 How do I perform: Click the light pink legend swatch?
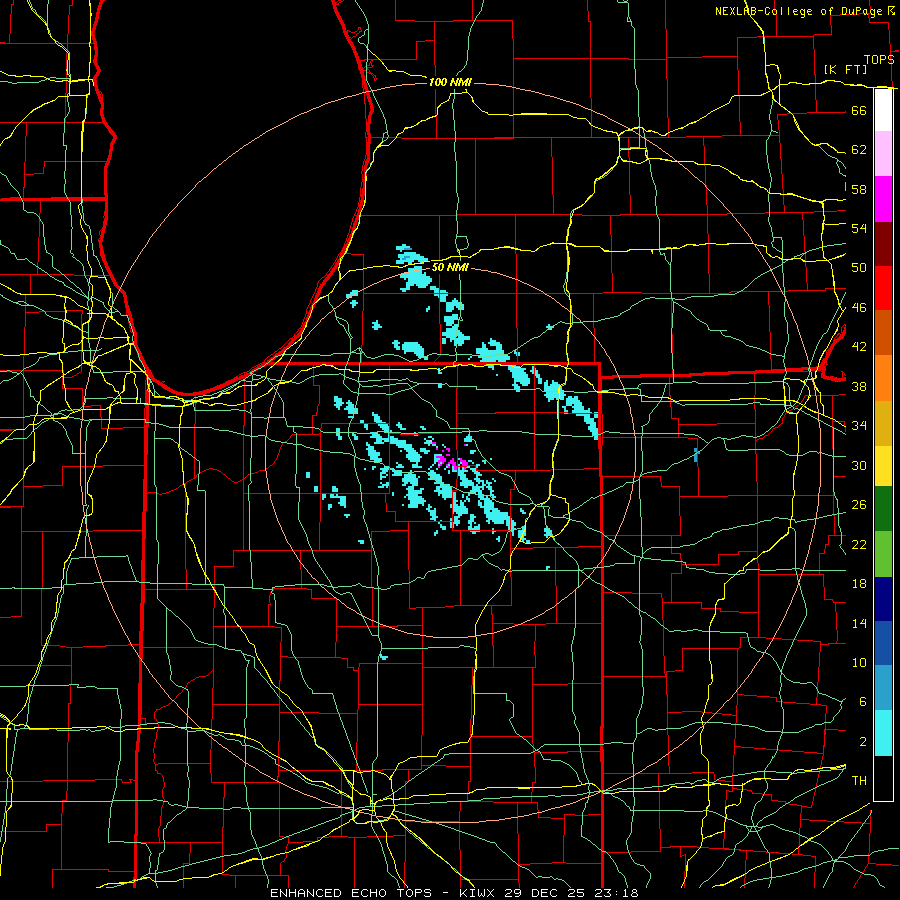pyautogui.click(x=883, y=154)
